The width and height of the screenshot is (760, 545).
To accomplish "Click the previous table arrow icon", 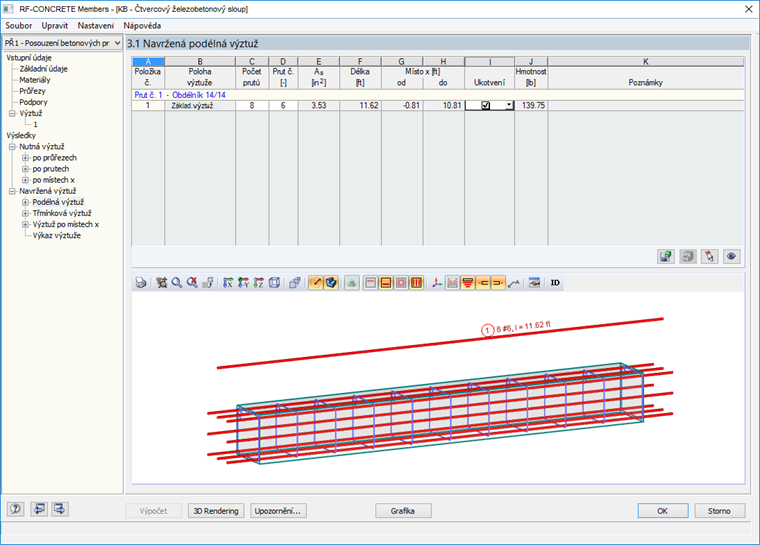I will click(x=39, y=509).
